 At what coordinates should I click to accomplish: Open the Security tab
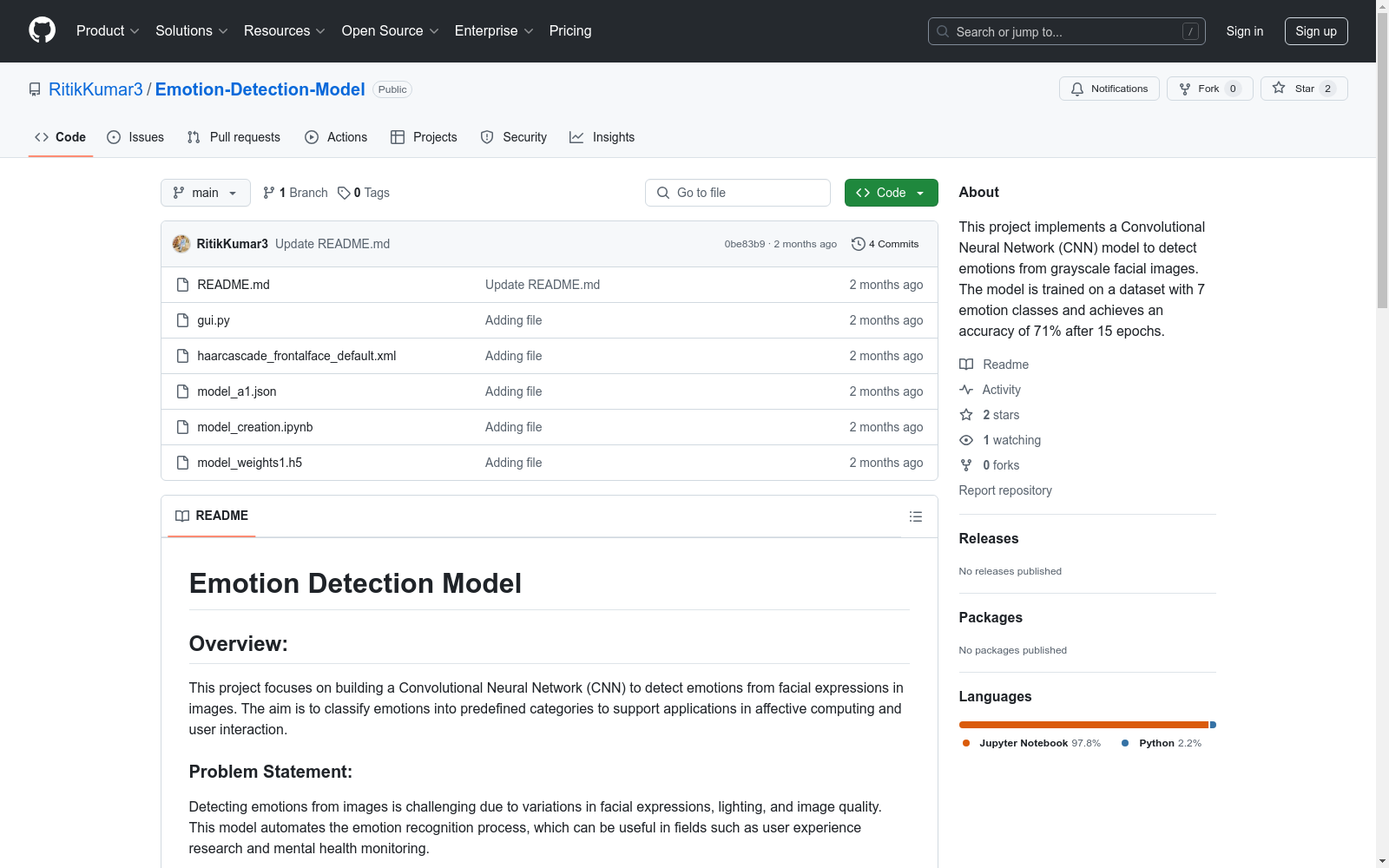tap(514, 137)
